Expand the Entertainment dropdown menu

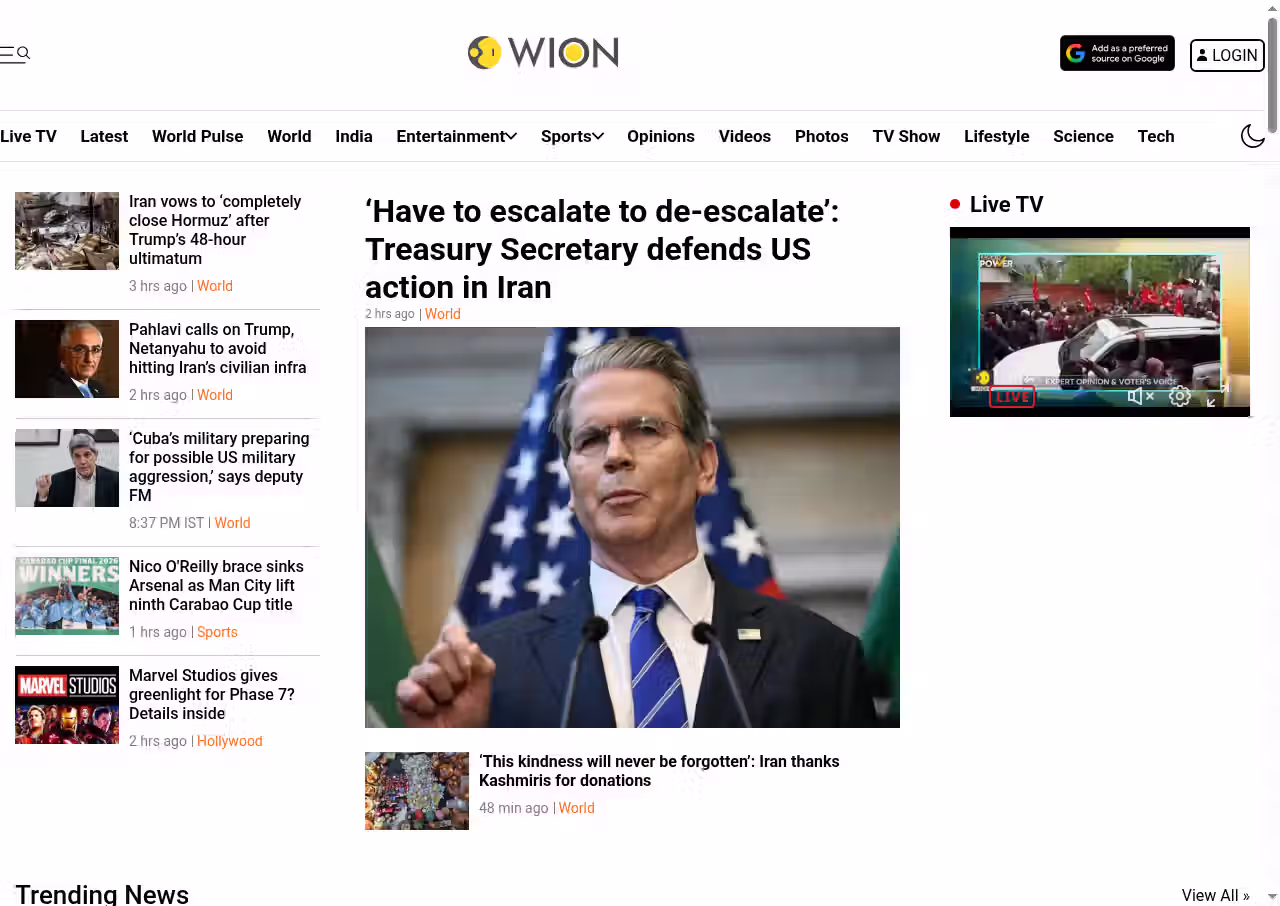pyautogui.click(x=456, y=136)
